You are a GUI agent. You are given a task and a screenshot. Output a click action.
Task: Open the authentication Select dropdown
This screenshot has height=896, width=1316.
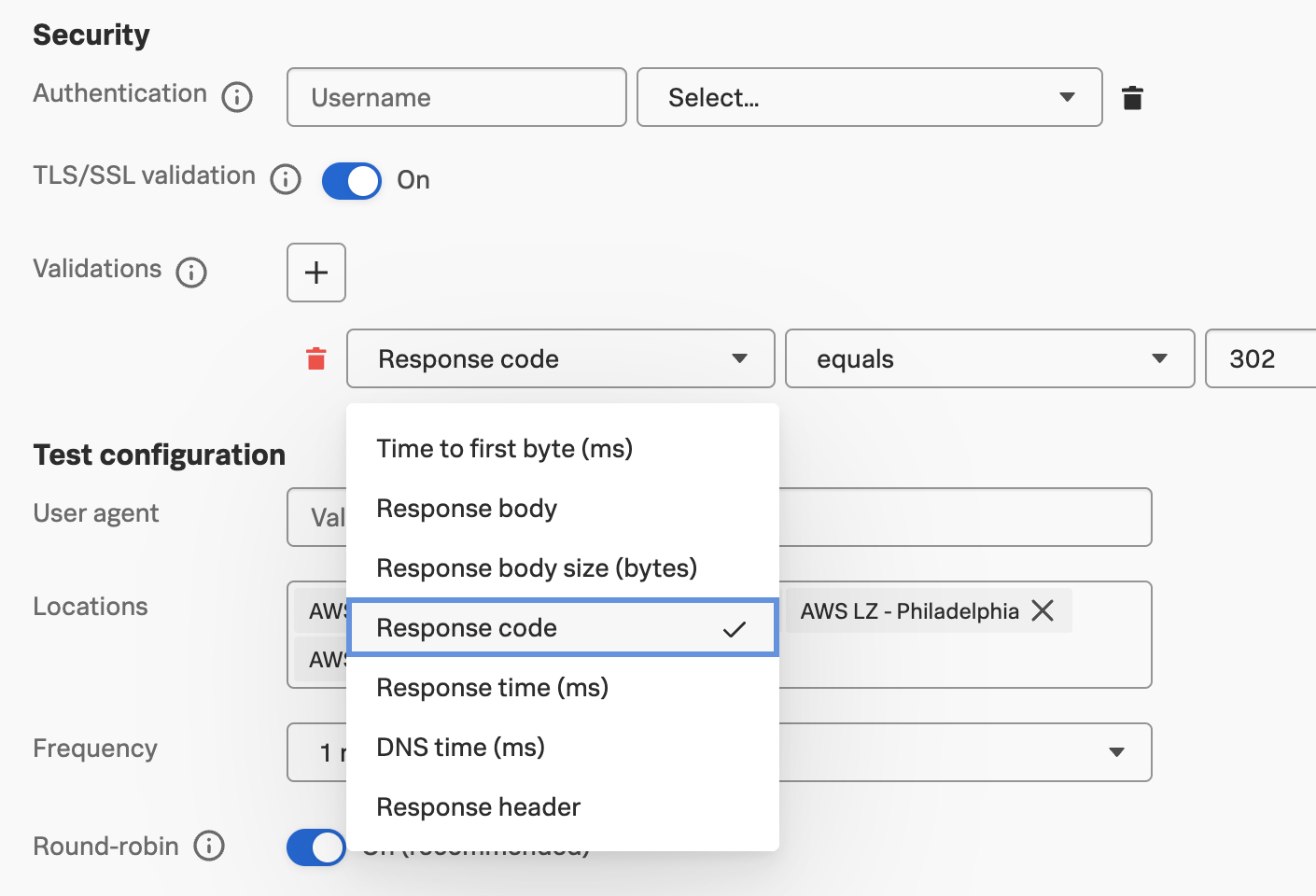[x=869, y=97]
